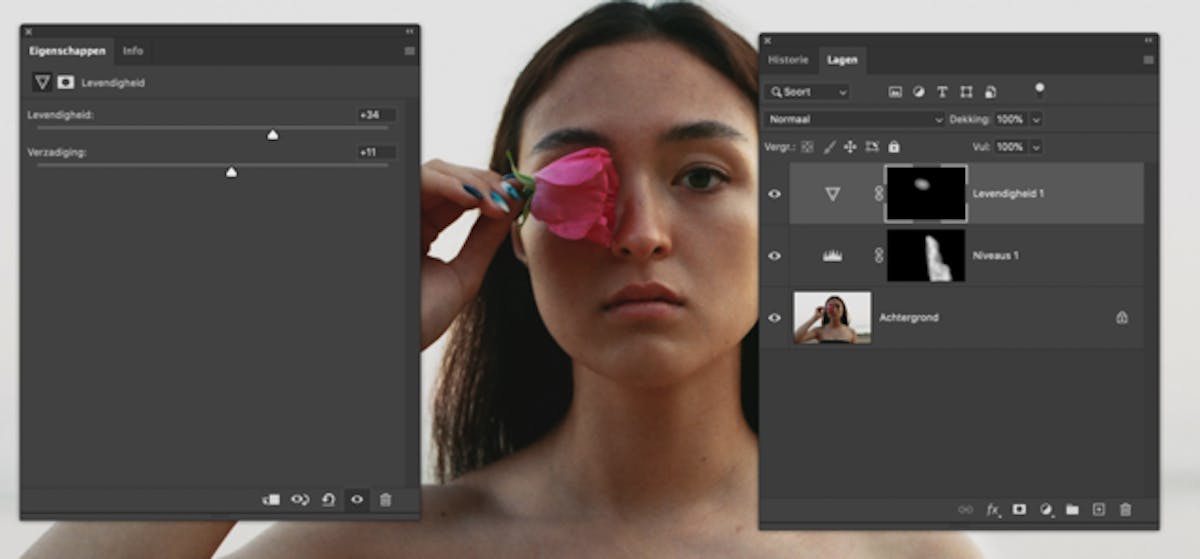1200x559 pixels.
Task: Select the Lagen tab
Action: click(842, 60)
